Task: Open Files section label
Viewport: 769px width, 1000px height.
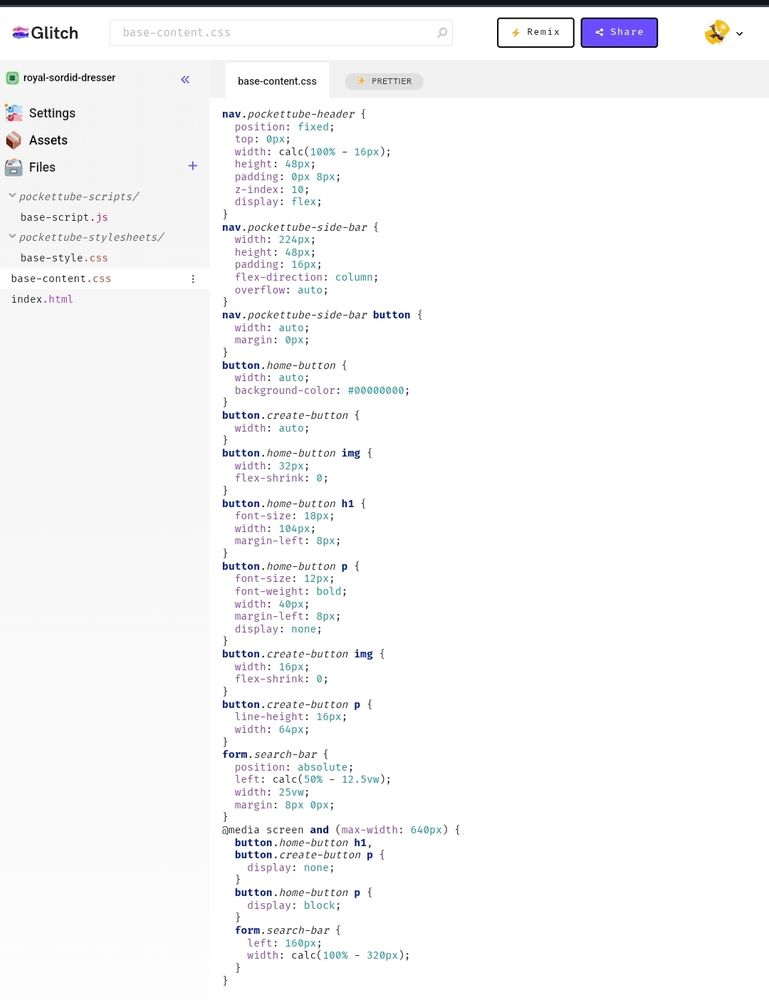Action: [x=42, y=167]
